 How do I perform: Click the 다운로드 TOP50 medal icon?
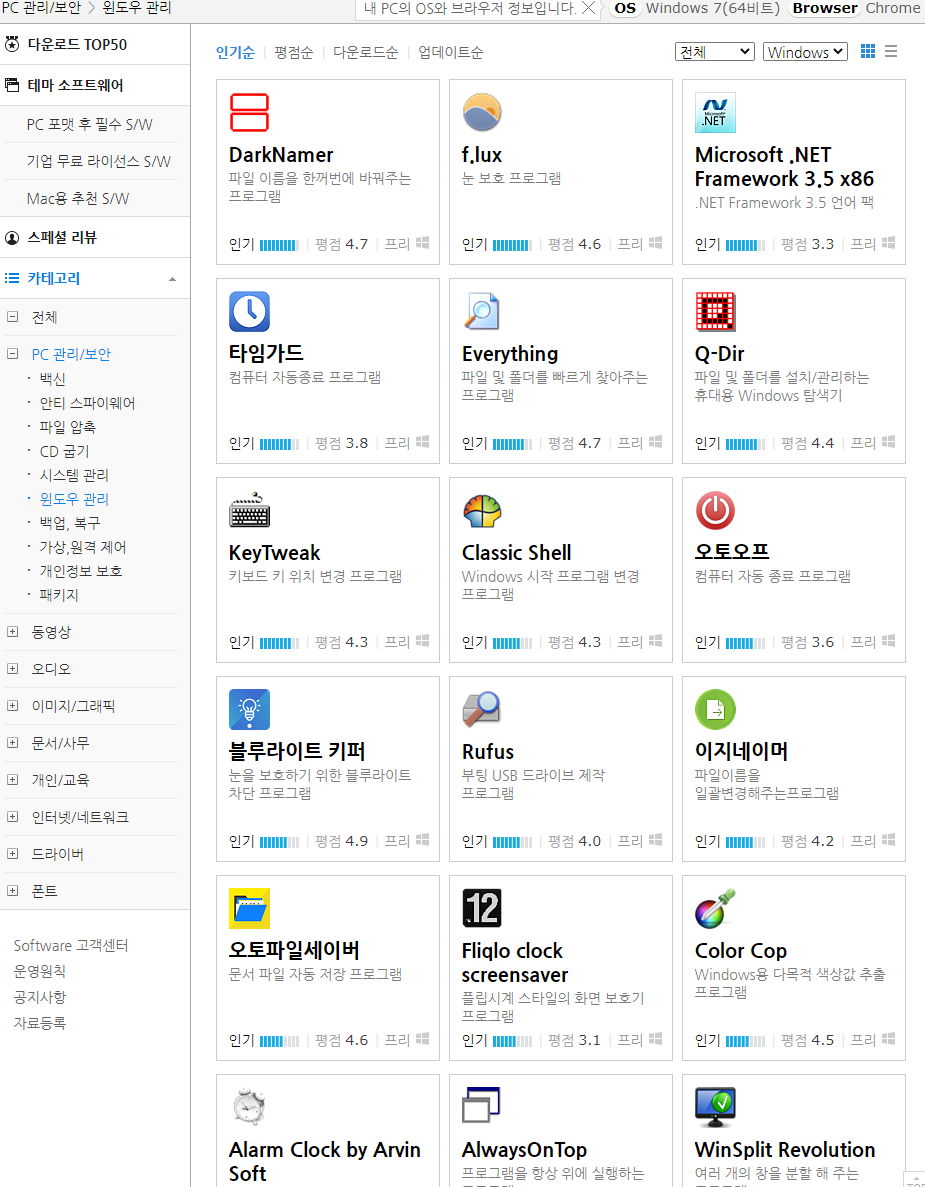click(x=12, y=44)
